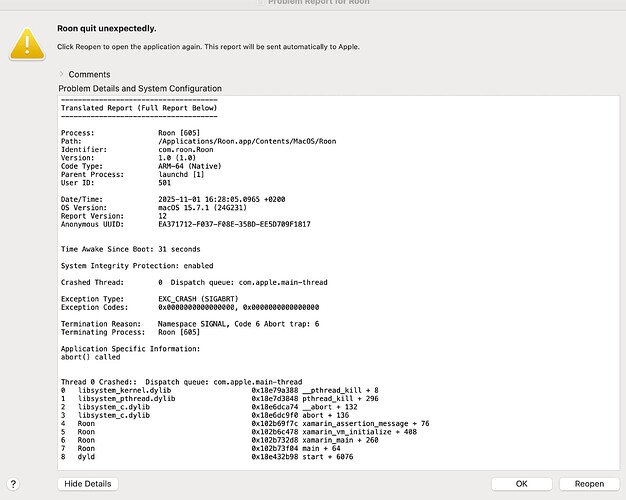Click the Anonymous UUID value
626x500 pixels.
243,223
